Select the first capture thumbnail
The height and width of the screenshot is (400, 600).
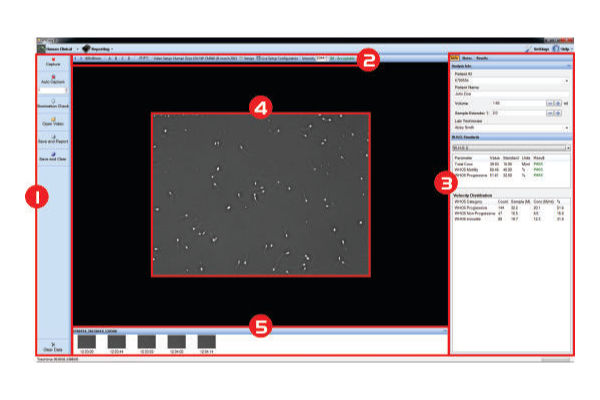click(87, 342)
